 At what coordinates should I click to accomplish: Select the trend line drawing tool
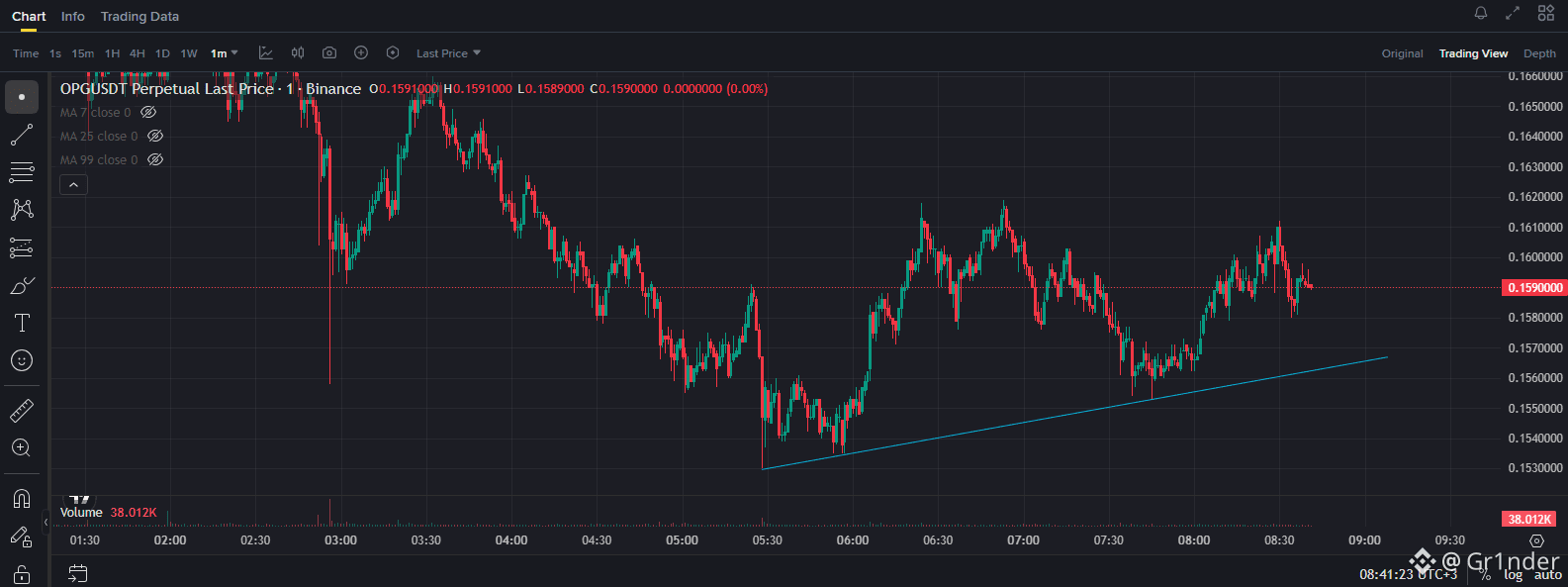(22, 135)
